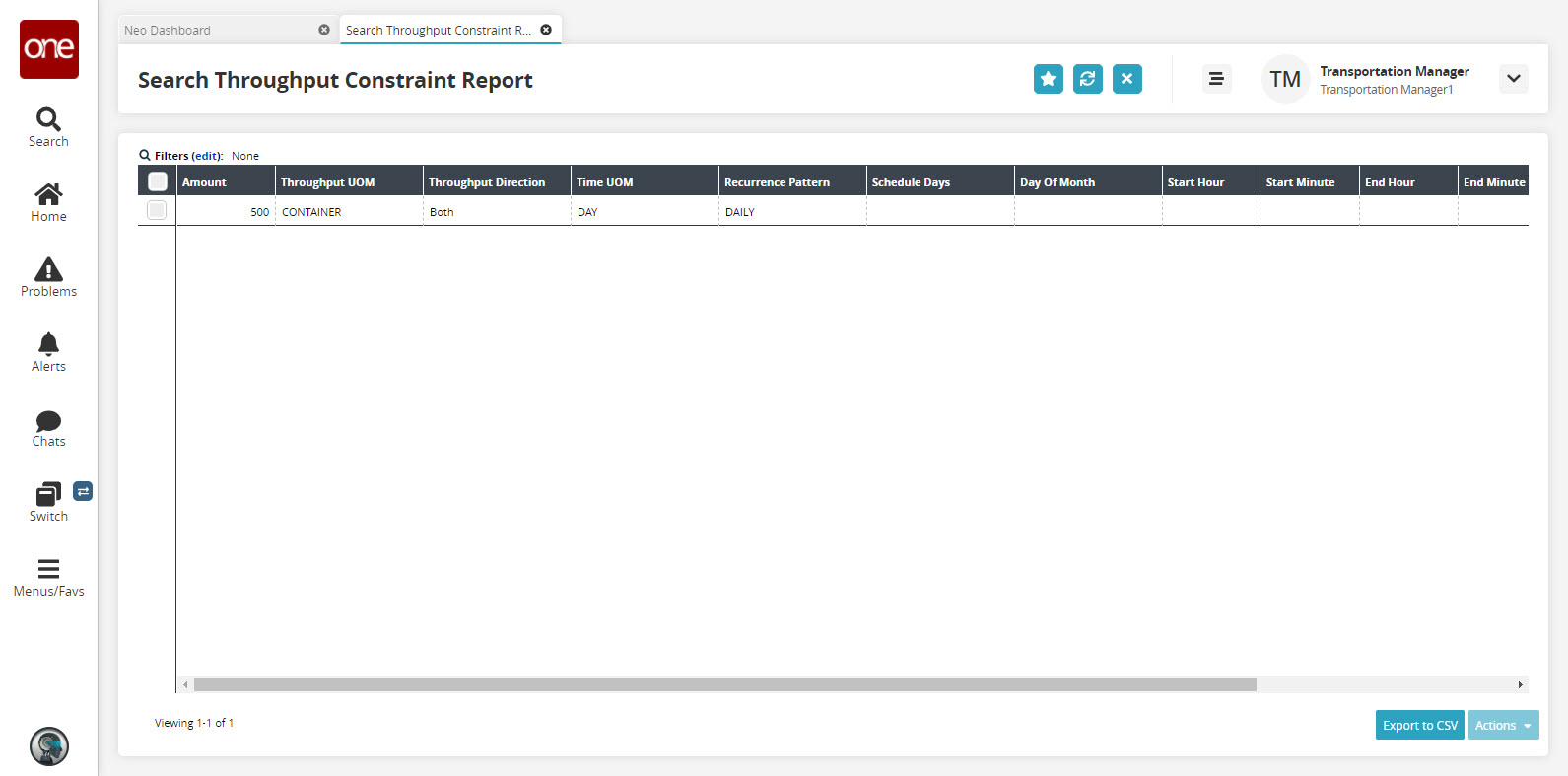1568x776 pixels.
Task: Expand the user profile dropdown chevron
Action: [1514, 79]
